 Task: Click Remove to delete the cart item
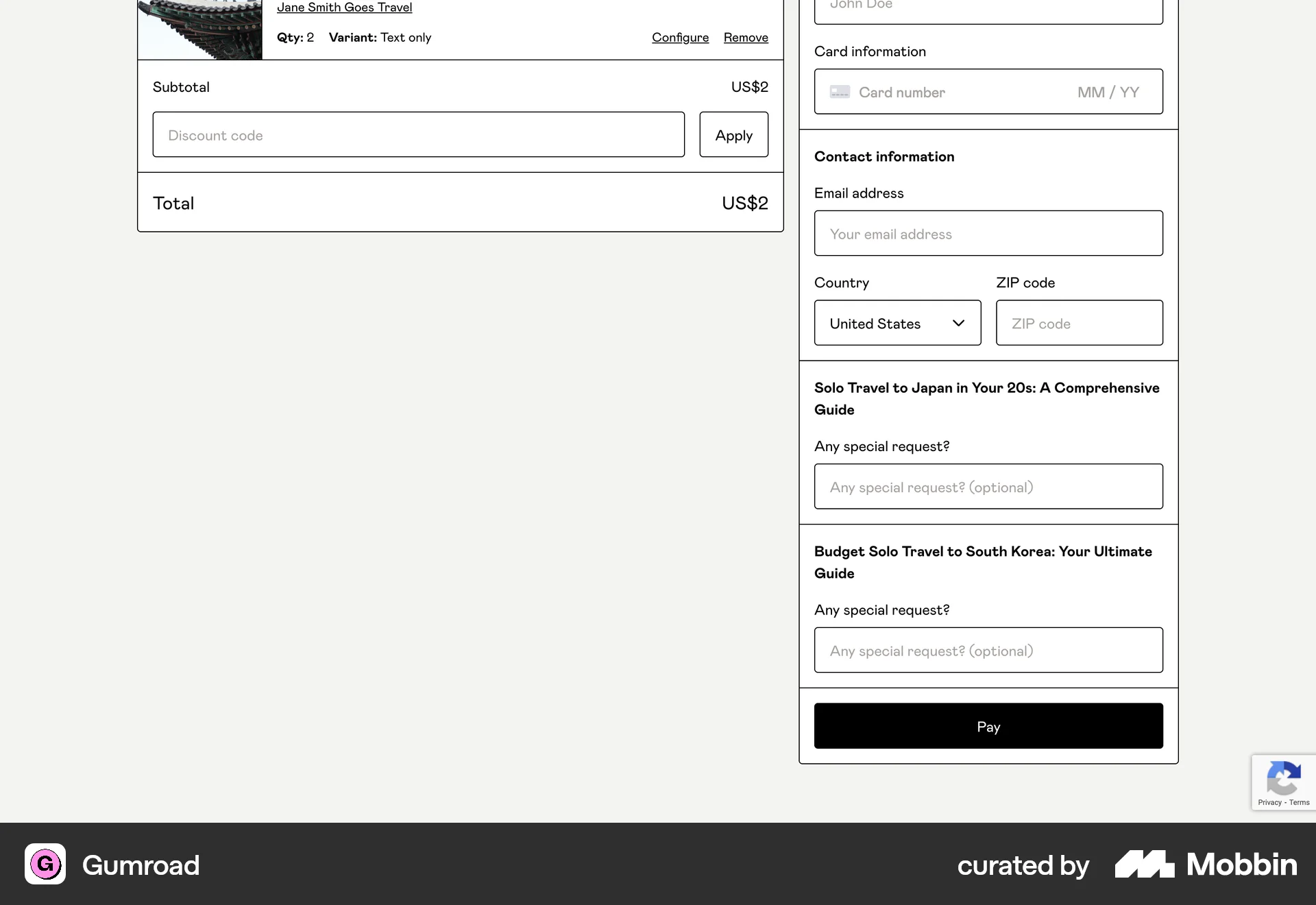pos(746,37)
